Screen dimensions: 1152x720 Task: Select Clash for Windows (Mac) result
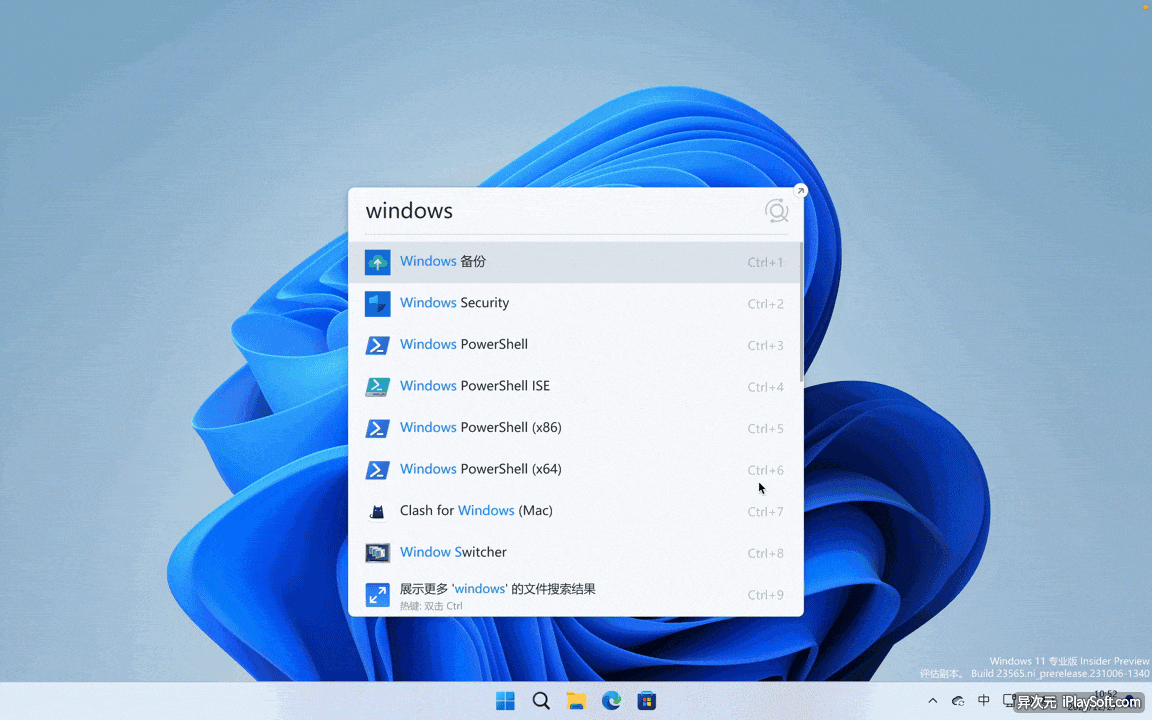click(x=575, y=511)
